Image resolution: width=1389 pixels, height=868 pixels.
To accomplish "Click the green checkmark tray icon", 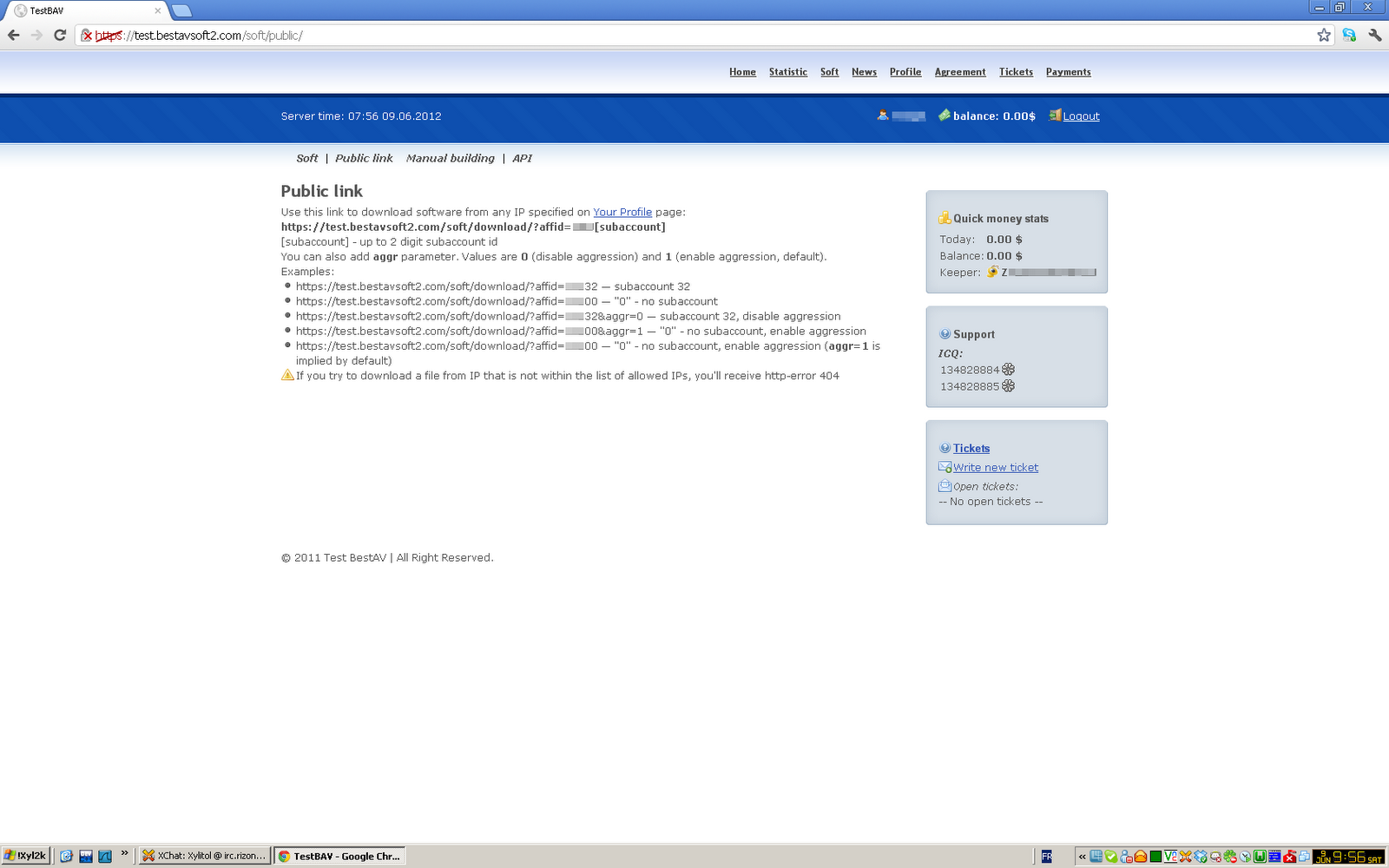I will (x=1111, y=857).
